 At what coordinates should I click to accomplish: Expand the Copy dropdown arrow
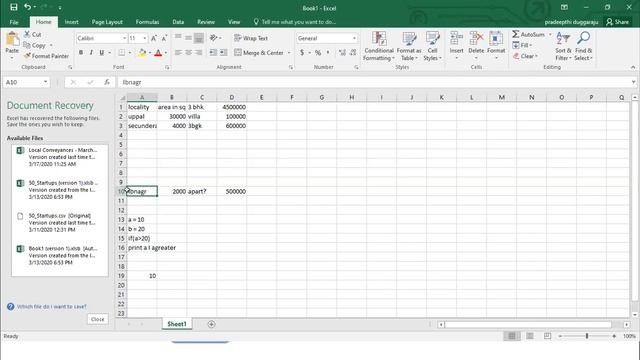point(51,45)
